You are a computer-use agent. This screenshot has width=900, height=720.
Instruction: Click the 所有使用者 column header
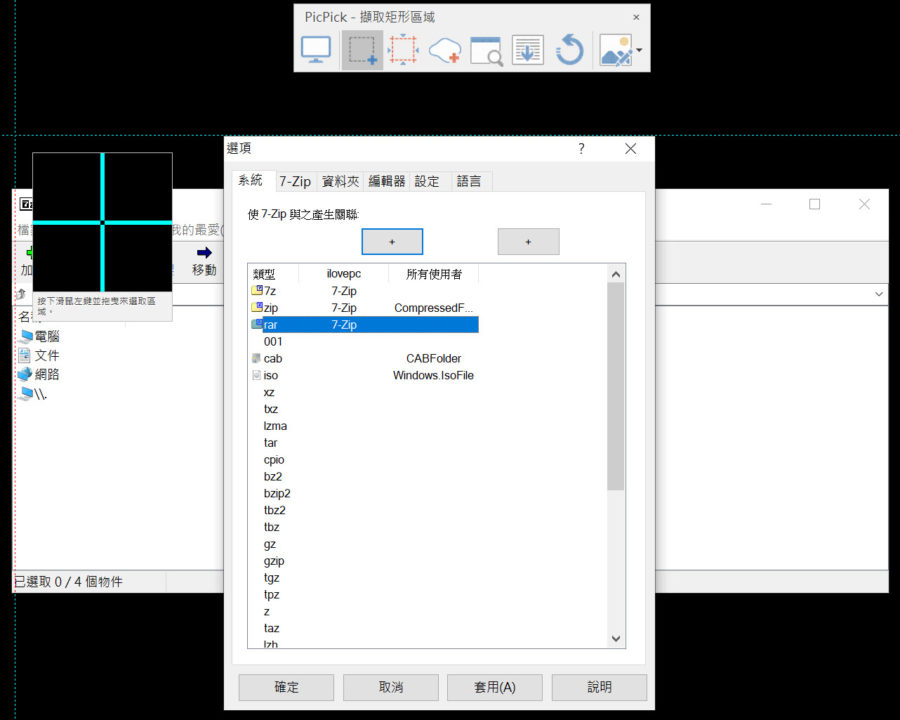click(x=434, y=274)
